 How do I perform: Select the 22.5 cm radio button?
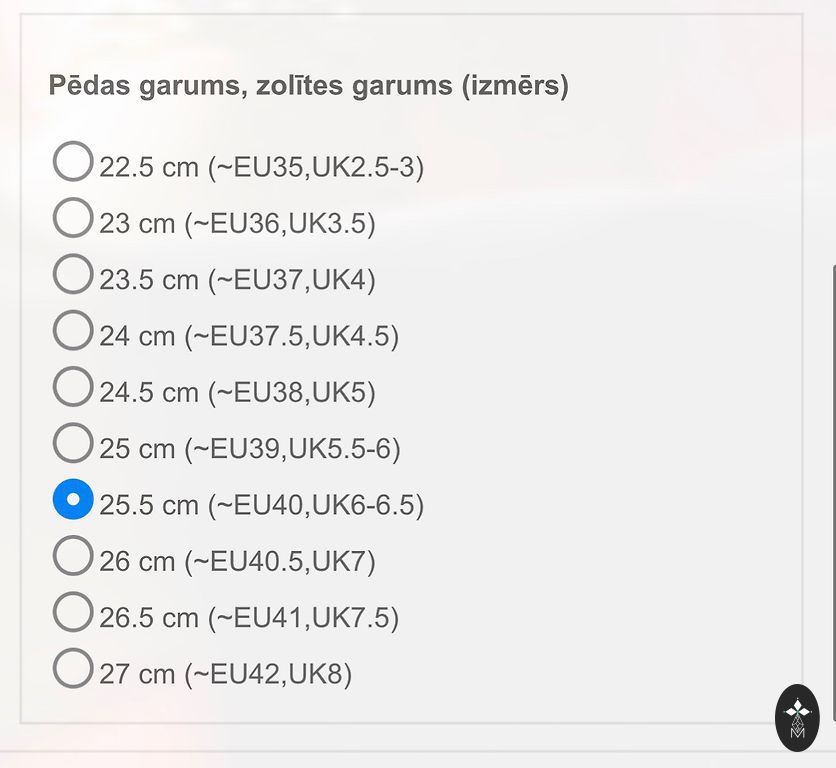(73, 161)
